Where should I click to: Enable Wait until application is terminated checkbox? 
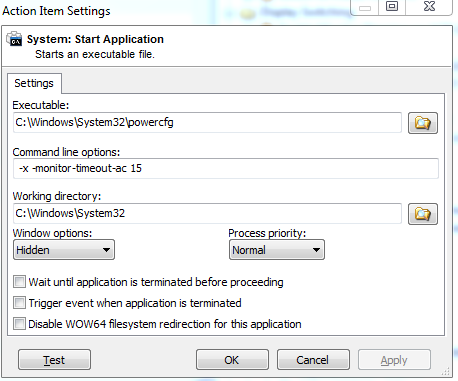point(19,282)
